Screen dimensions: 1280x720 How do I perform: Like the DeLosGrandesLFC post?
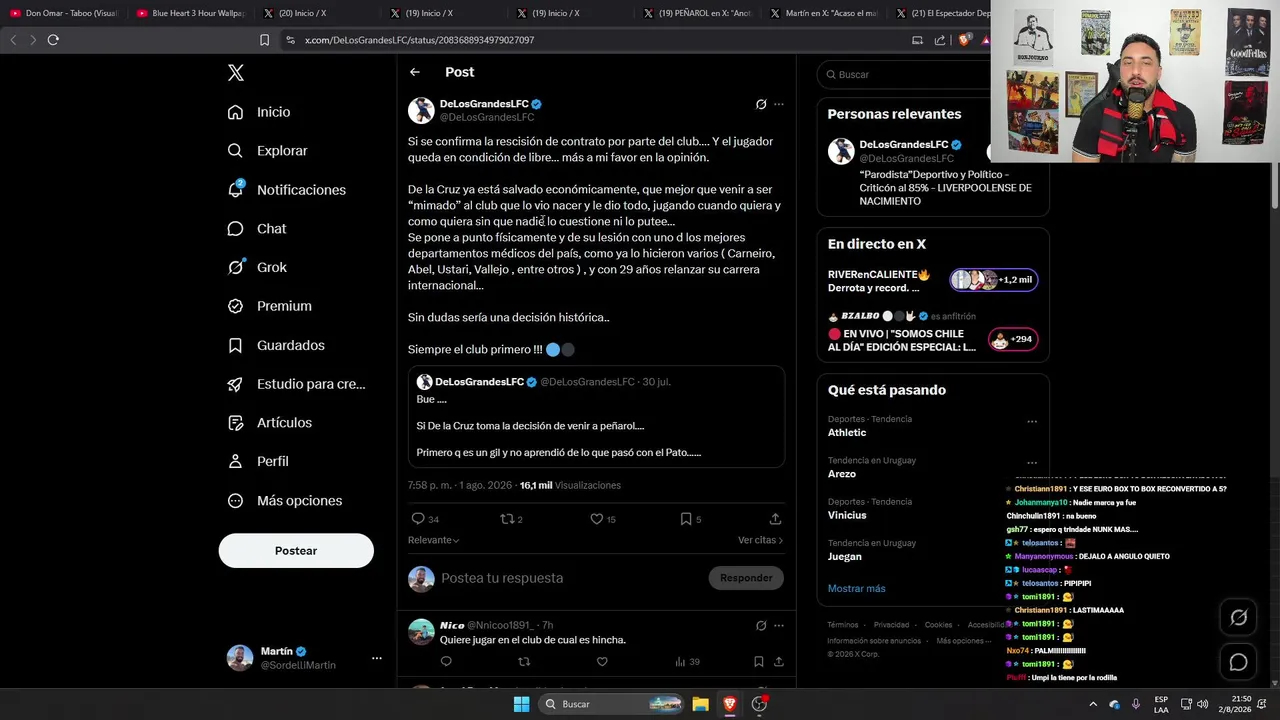point(597,519)
